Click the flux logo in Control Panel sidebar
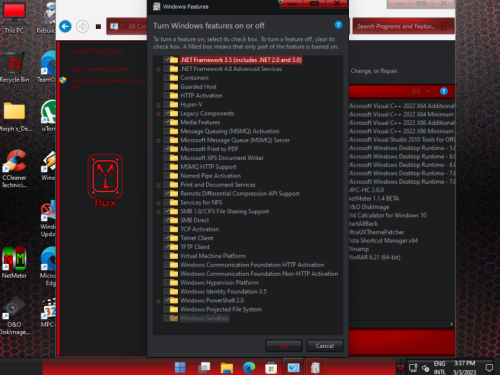The image size is (500, 375). click(x=105, y=180)
